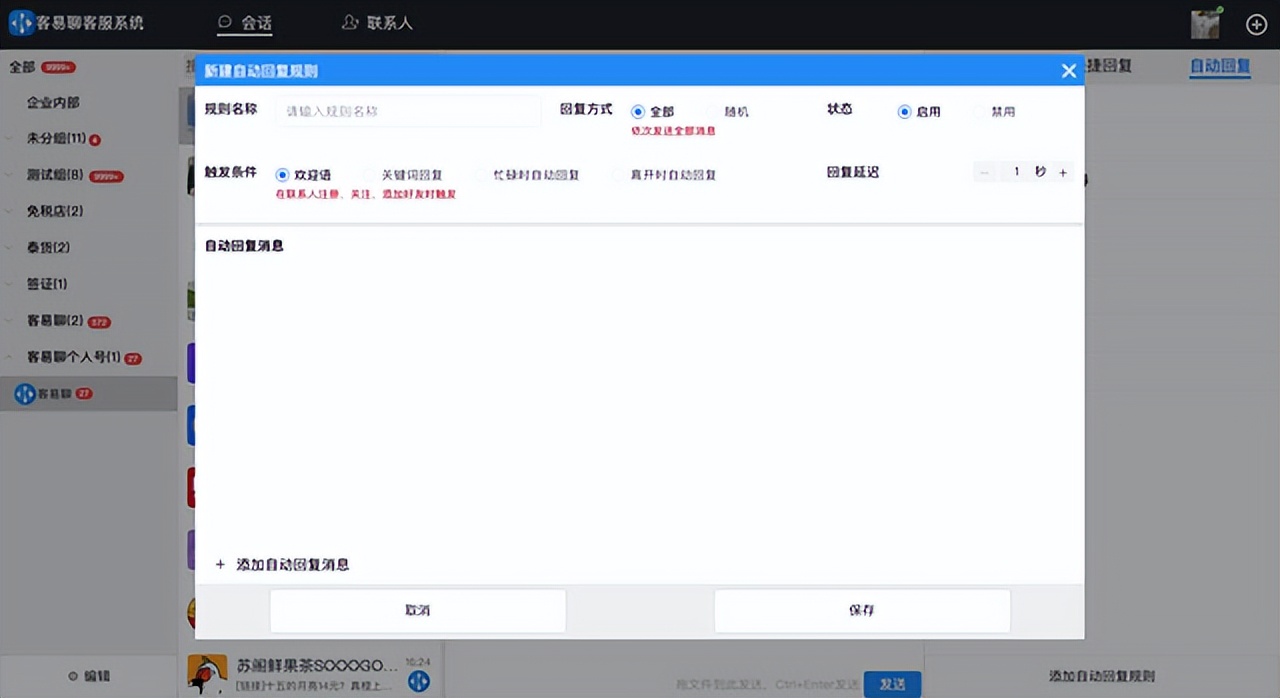Click the contacts icon beside 联系人
Viewport: 1280px width, 698px height.
(x=352, y=21)
